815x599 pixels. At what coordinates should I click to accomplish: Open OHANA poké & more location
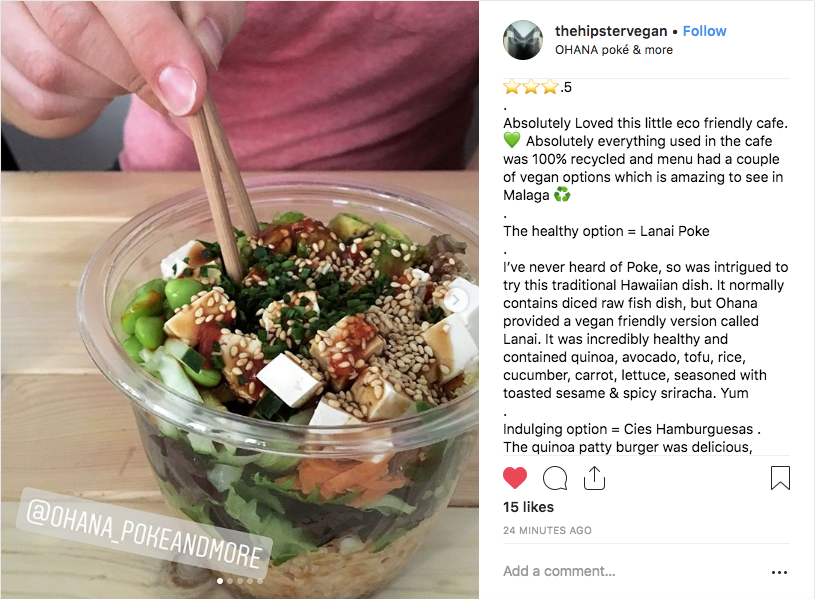coord(614,50)
